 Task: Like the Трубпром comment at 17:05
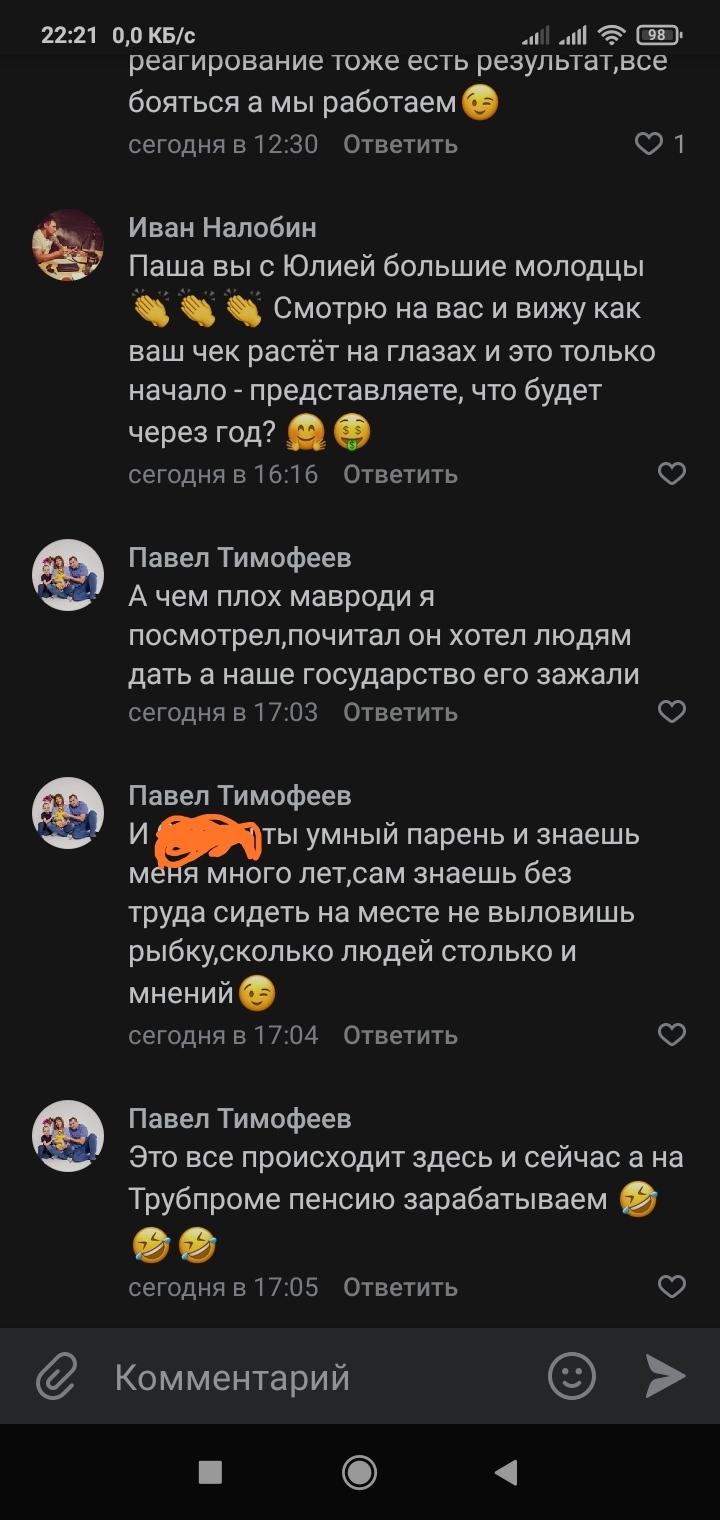[x=672, y=1286]
